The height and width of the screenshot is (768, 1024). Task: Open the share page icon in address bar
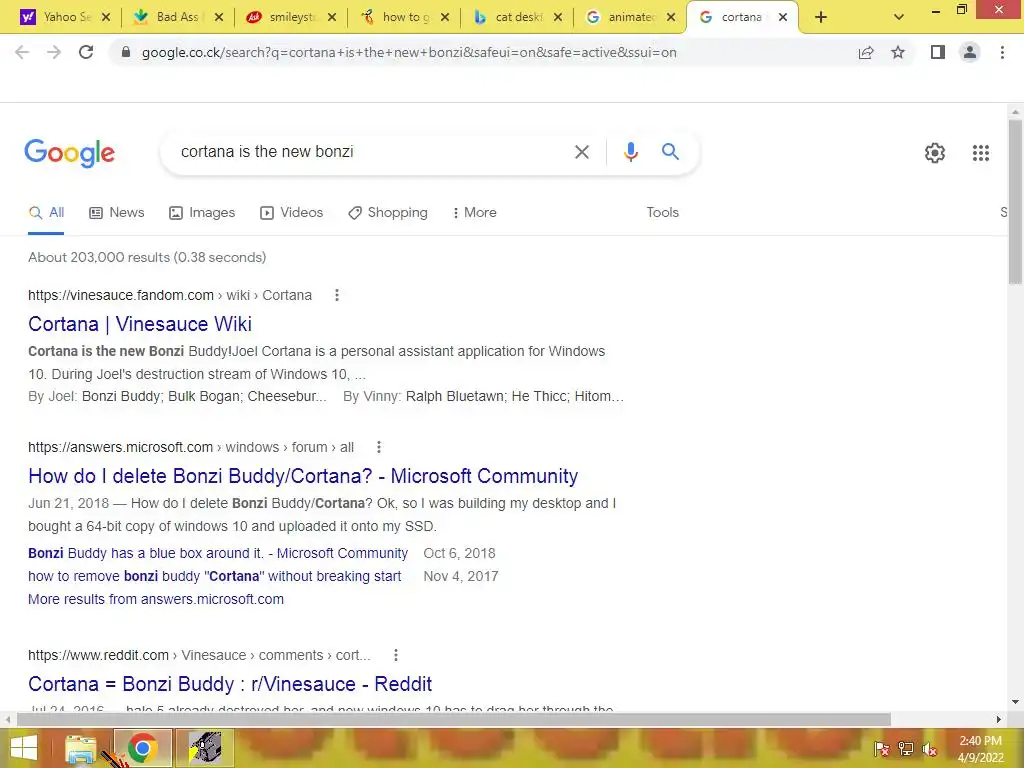tap(866, 52)
